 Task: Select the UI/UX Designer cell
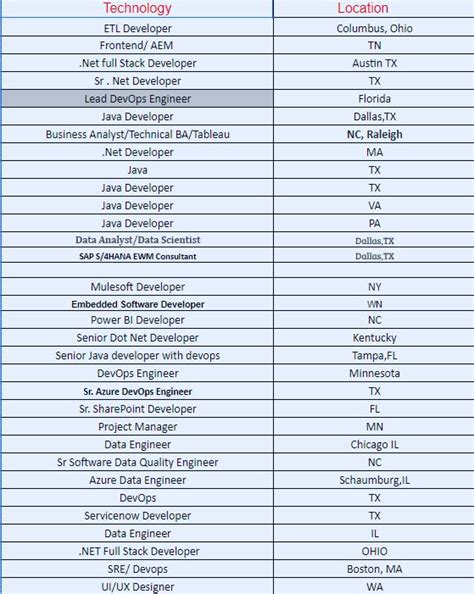point(137,586)
